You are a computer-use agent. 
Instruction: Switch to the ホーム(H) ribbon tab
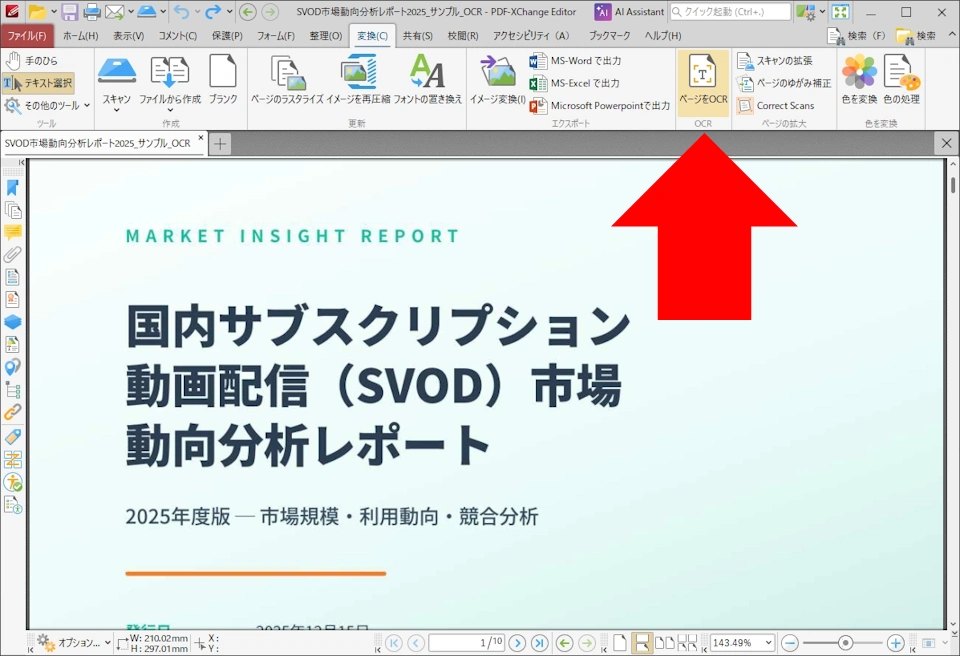click(81, 36)
